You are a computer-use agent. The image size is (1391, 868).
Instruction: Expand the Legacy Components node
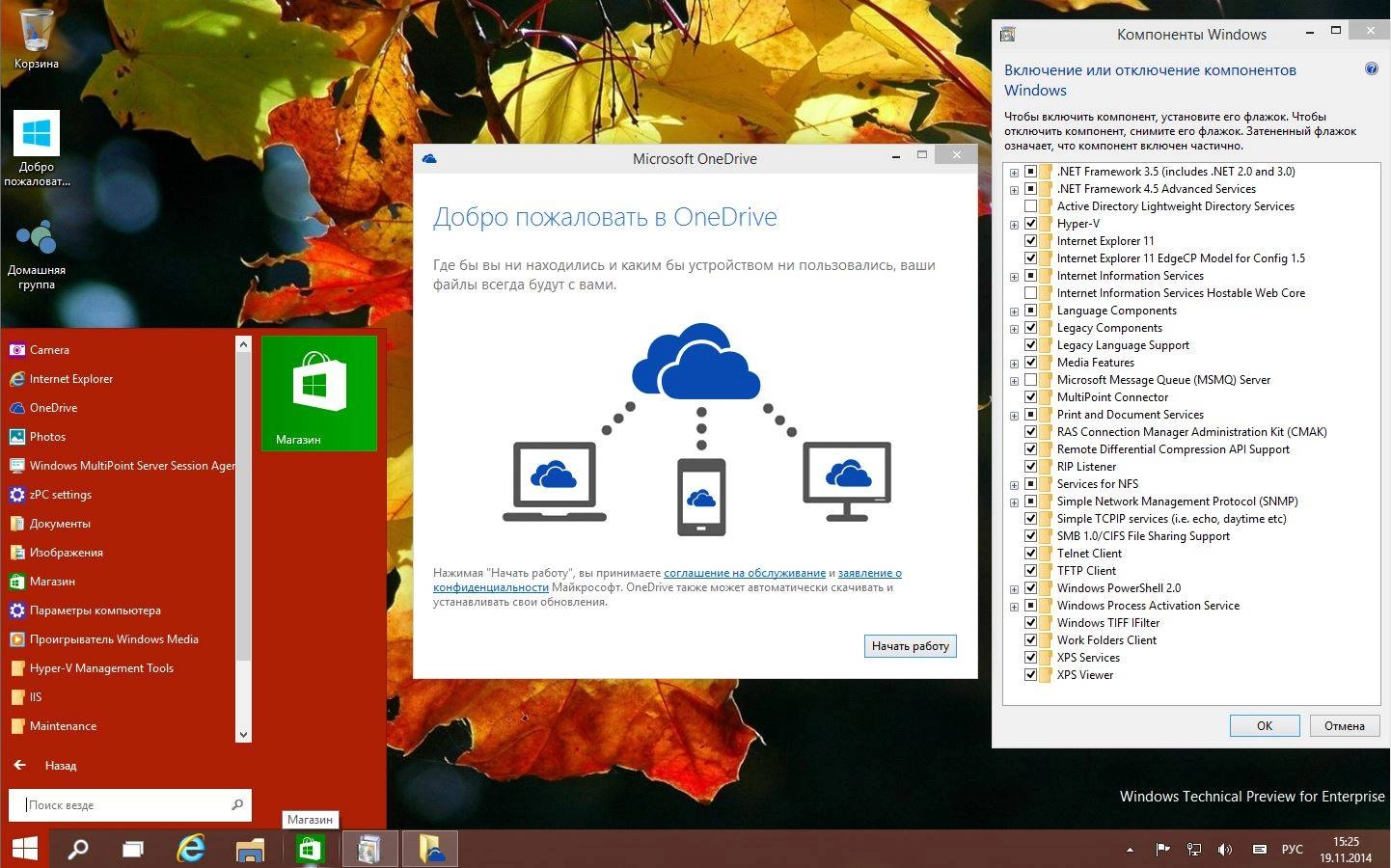[1014, 329]
